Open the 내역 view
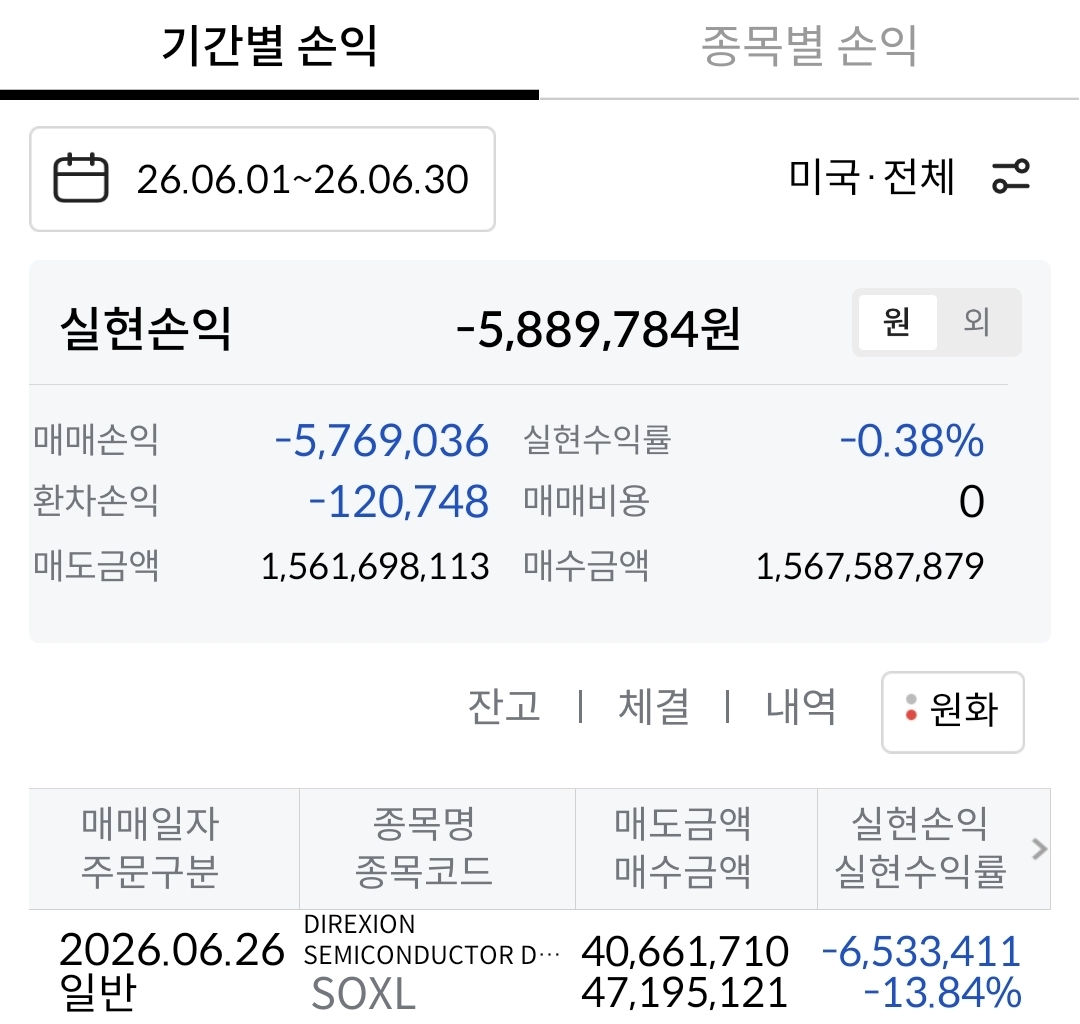 point(800,707)
